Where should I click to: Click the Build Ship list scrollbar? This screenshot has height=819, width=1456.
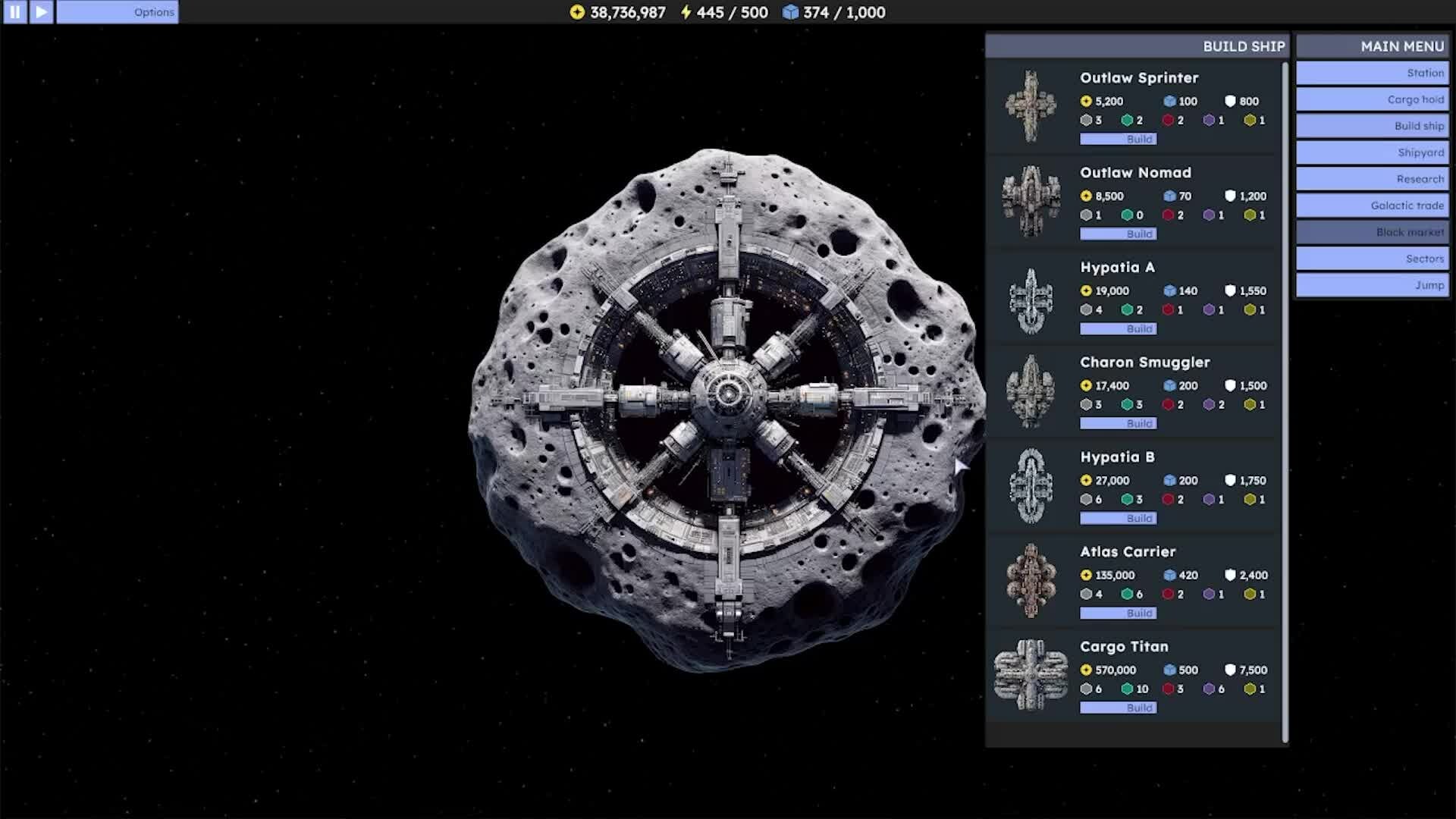click(x=1285, y=402)
